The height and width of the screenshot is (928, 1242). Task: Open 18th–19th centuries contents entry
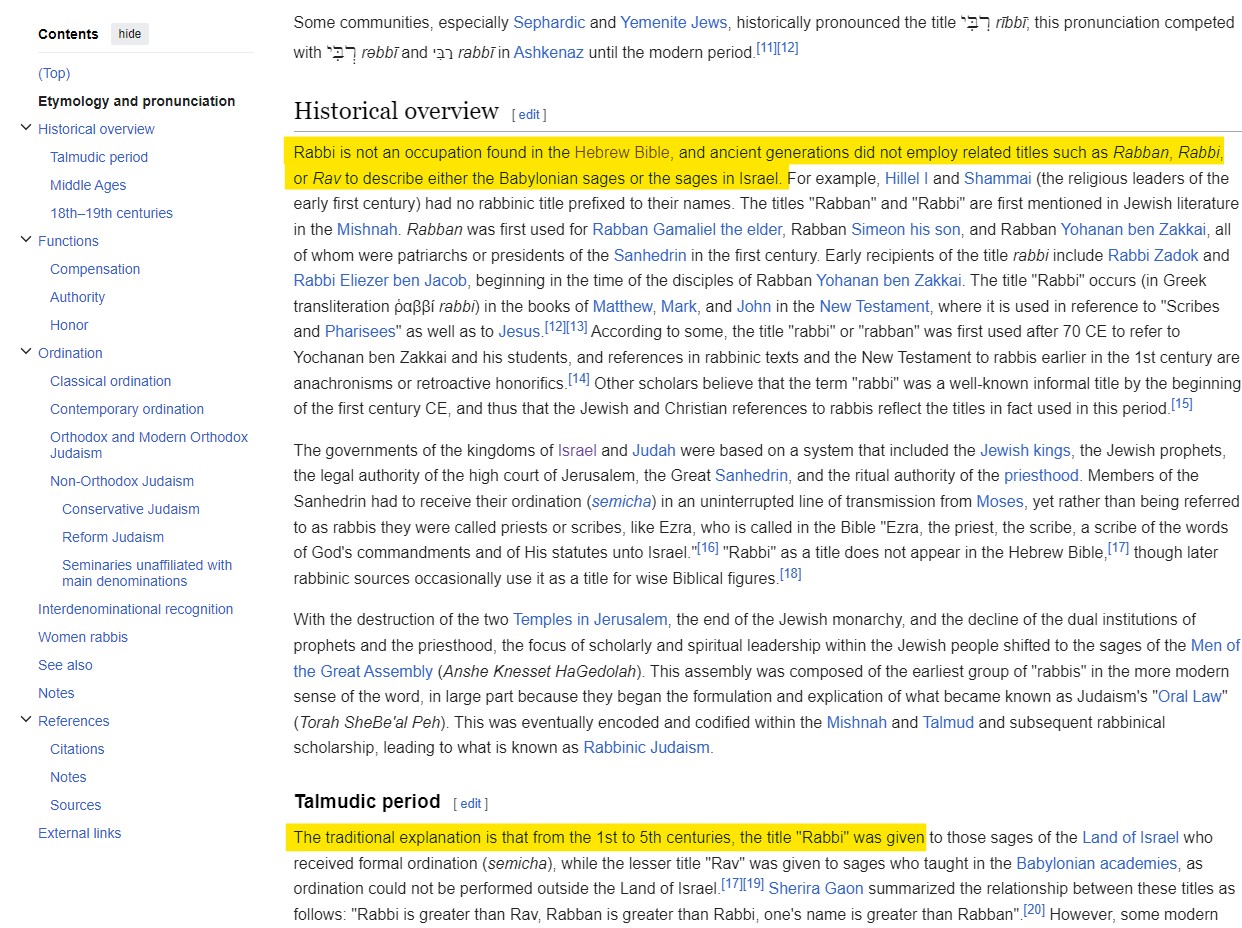[111, 213]
